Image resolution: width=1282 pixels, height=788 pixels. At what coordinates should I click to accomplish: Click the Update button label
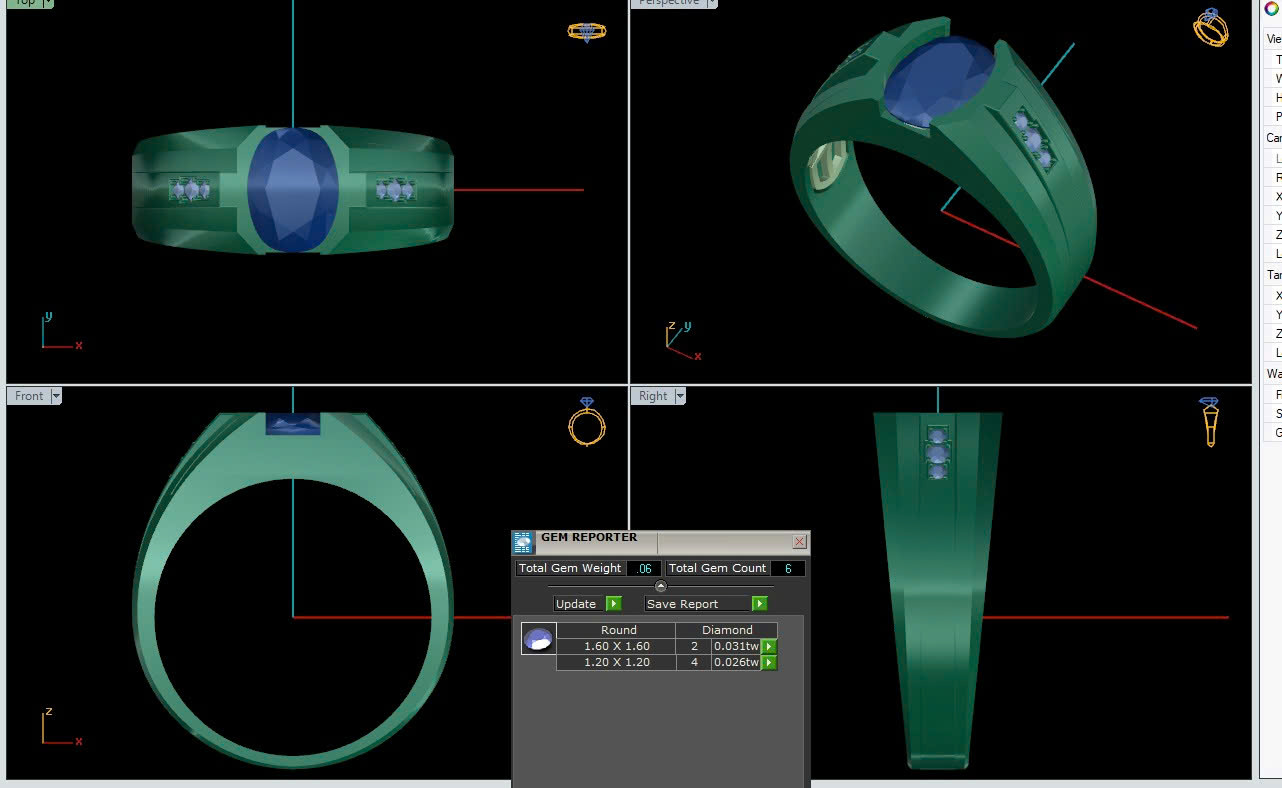click(x=576, y=604)
